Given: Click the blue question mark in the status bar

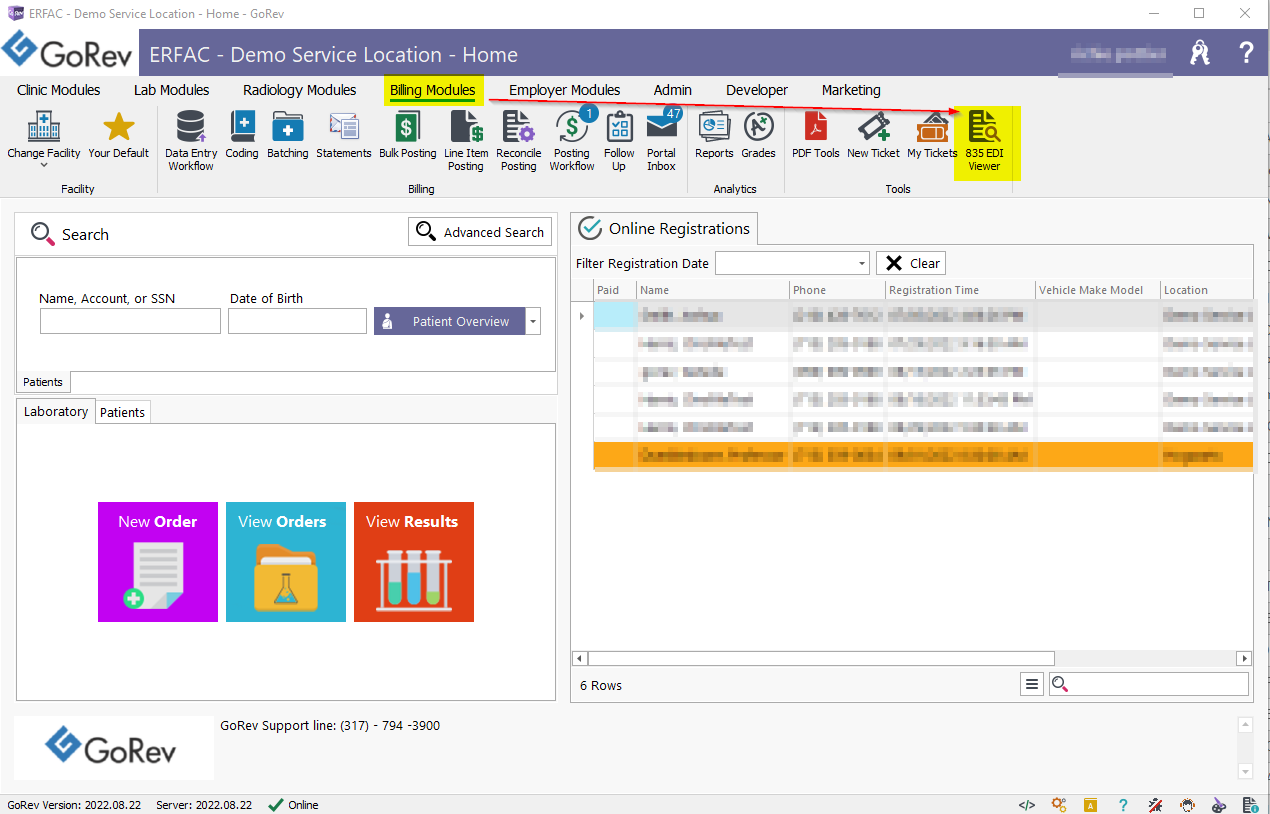Looking at the screenshot, I should click(x=1123, y=805).
